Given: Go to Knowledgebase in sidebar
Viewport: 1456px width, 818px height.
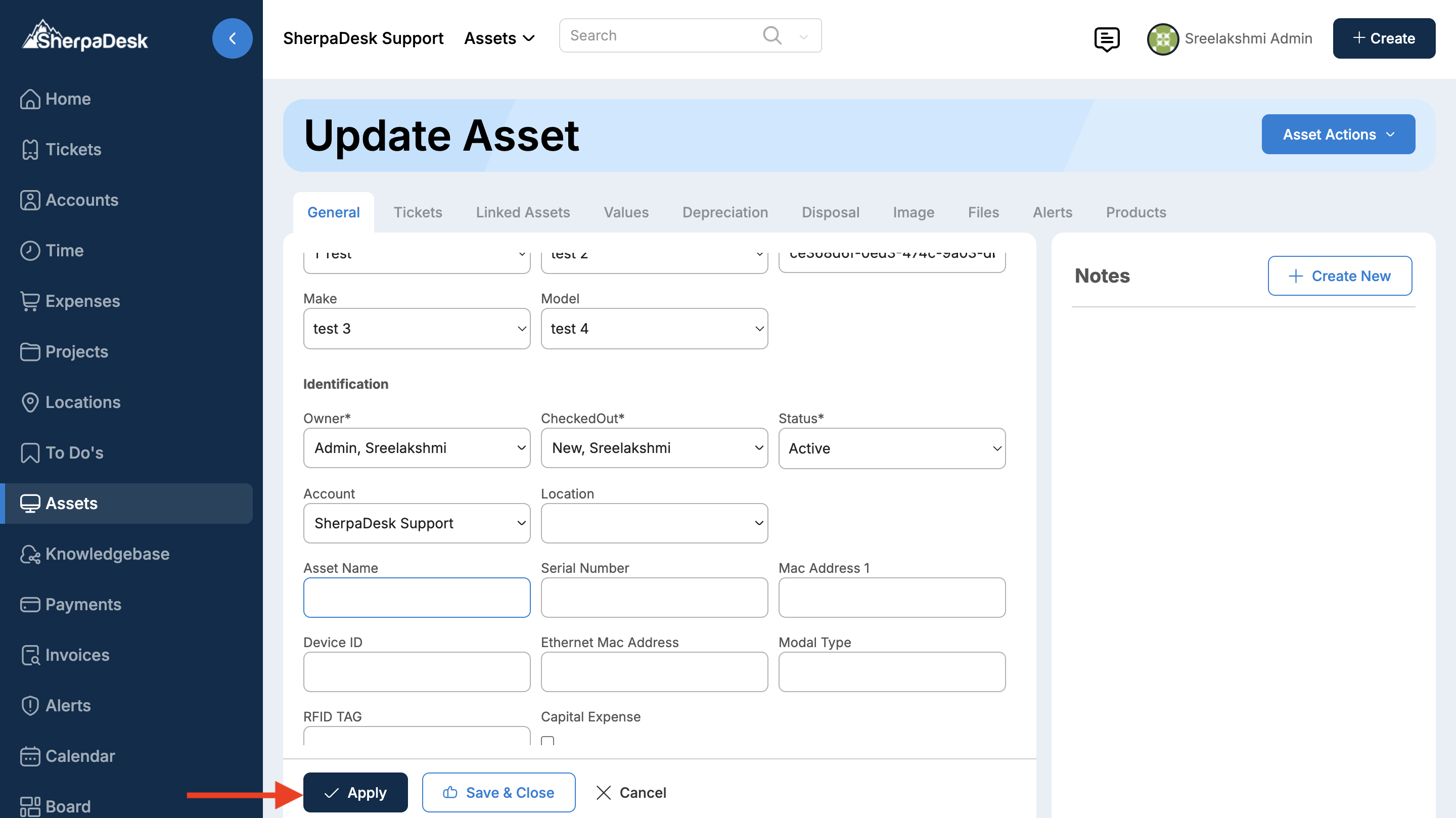Looking at the screenshot, I should click(107, 554).
